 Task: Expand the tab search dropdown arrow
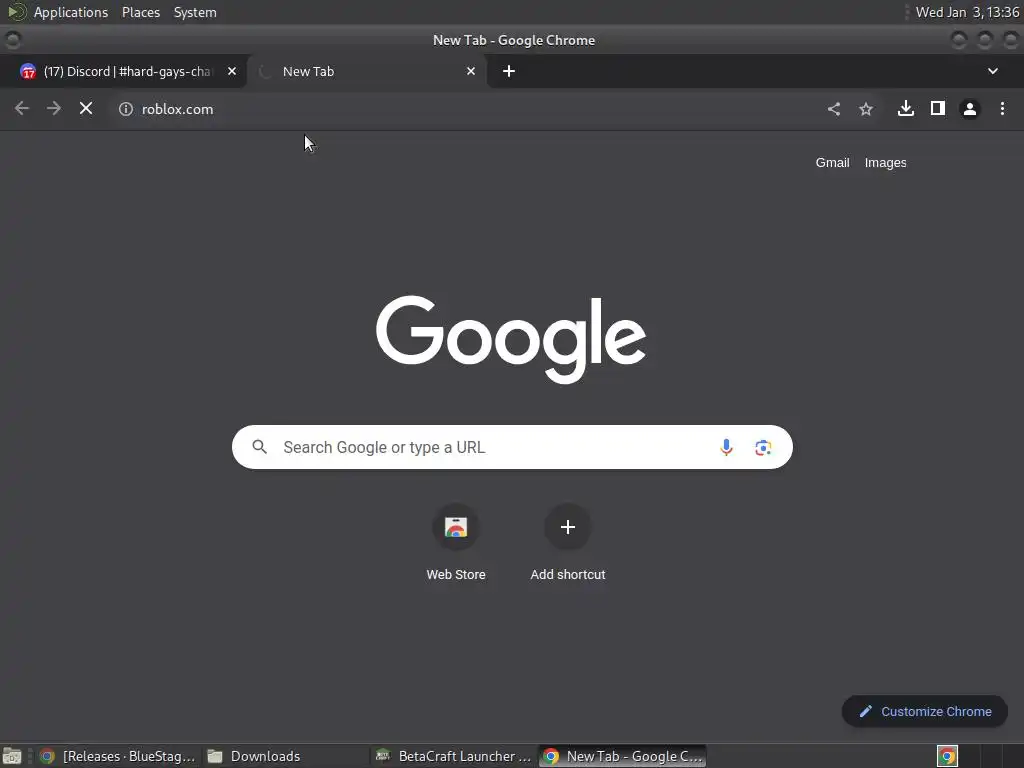(x=993, y=71)
